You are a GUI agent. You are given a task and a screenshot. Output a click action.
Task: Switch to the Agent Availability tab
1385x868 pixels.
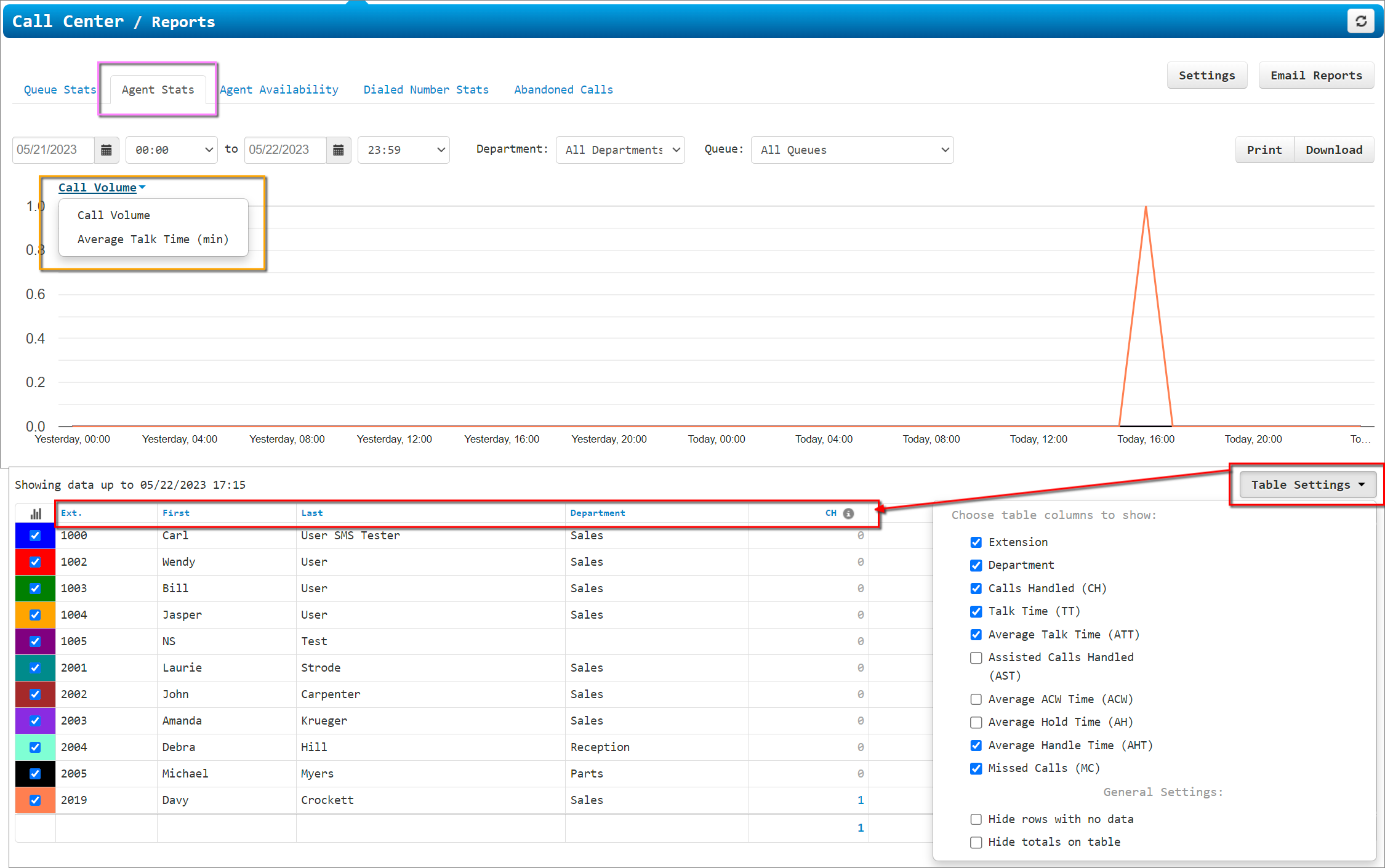(279, 90)
